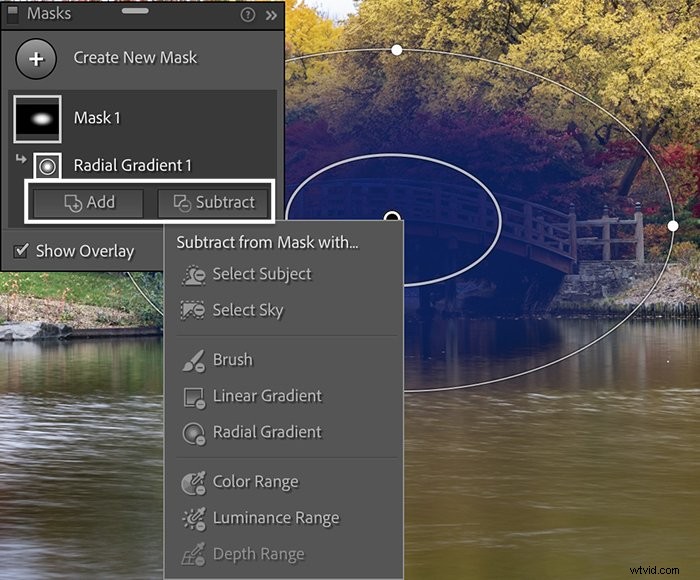Click the Radial Gradient 1 component icon
700x580 pixels.
click(x=47, y=166)
